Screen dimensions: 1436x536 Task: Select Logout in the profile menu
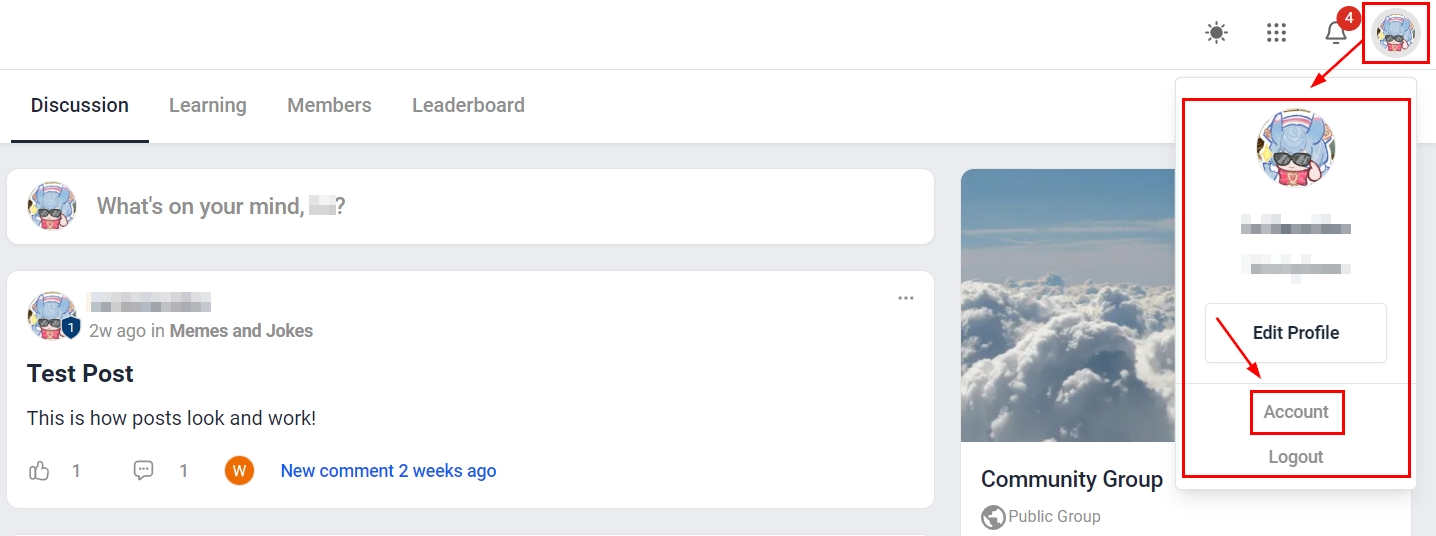tap(1296, 457)
